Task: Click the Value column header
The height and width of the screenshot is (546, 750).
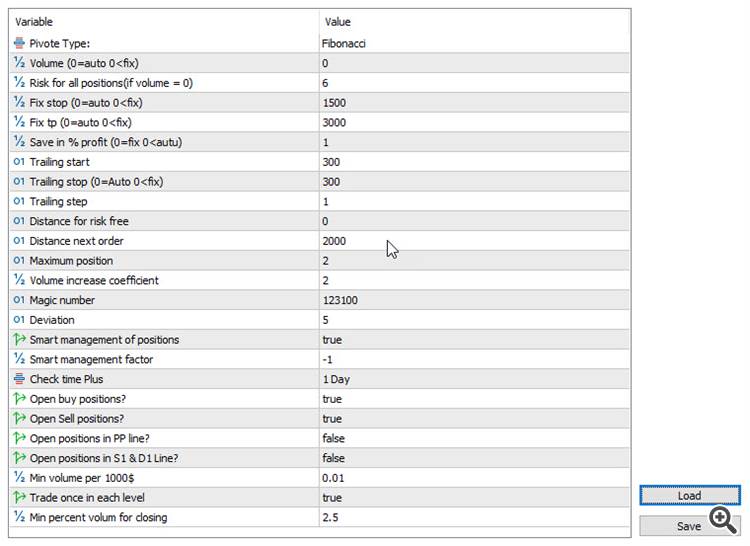Action: pos(338,22)
